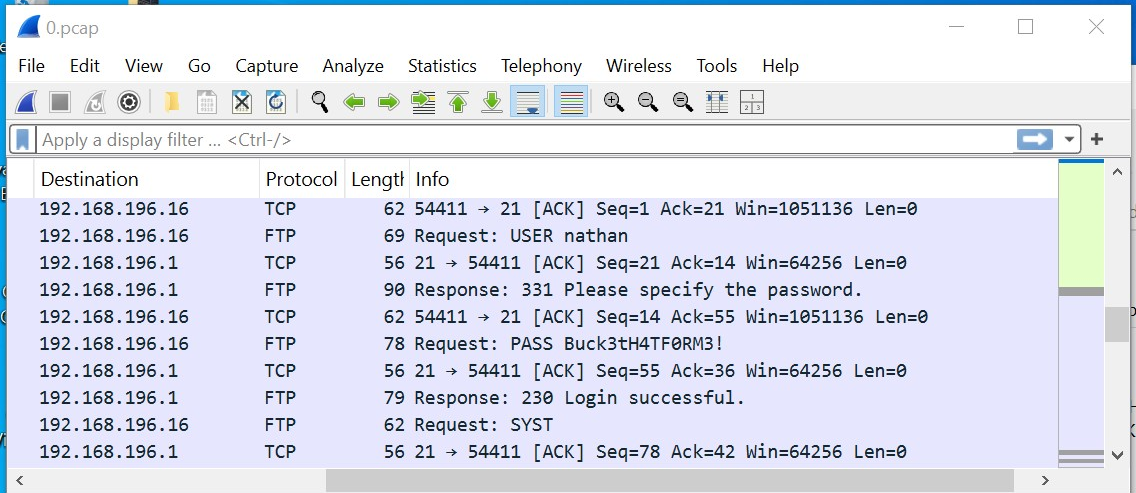Click the resize columns icon
The width and height of the screenshot is (1136, 493).
717,102
